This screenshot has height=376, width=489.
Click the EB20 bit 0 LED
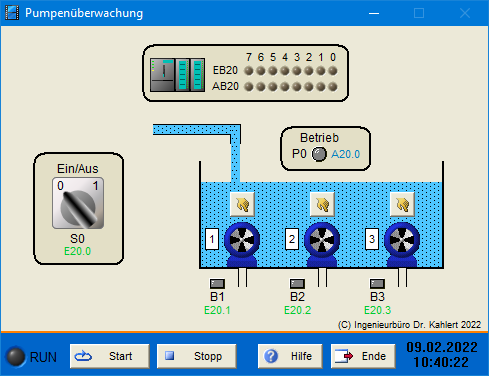pyautogui.click(x=333, y=71)
